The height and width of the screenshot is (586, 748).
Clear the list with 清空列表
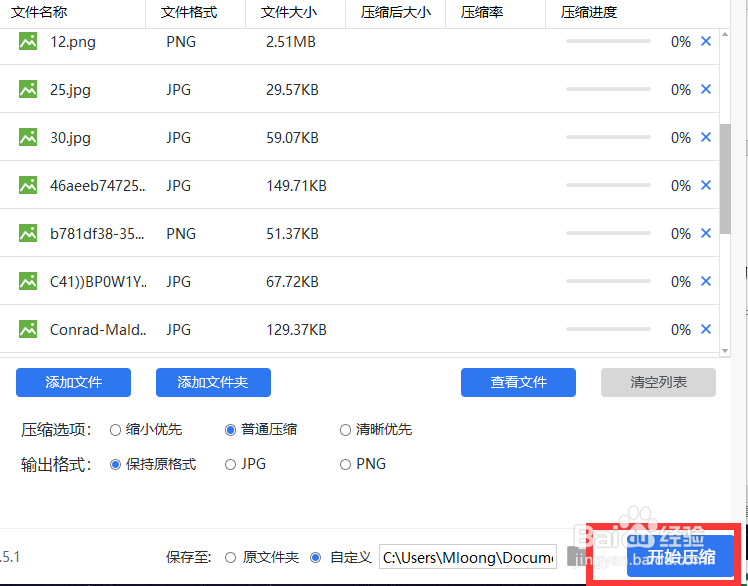(658, 382)
